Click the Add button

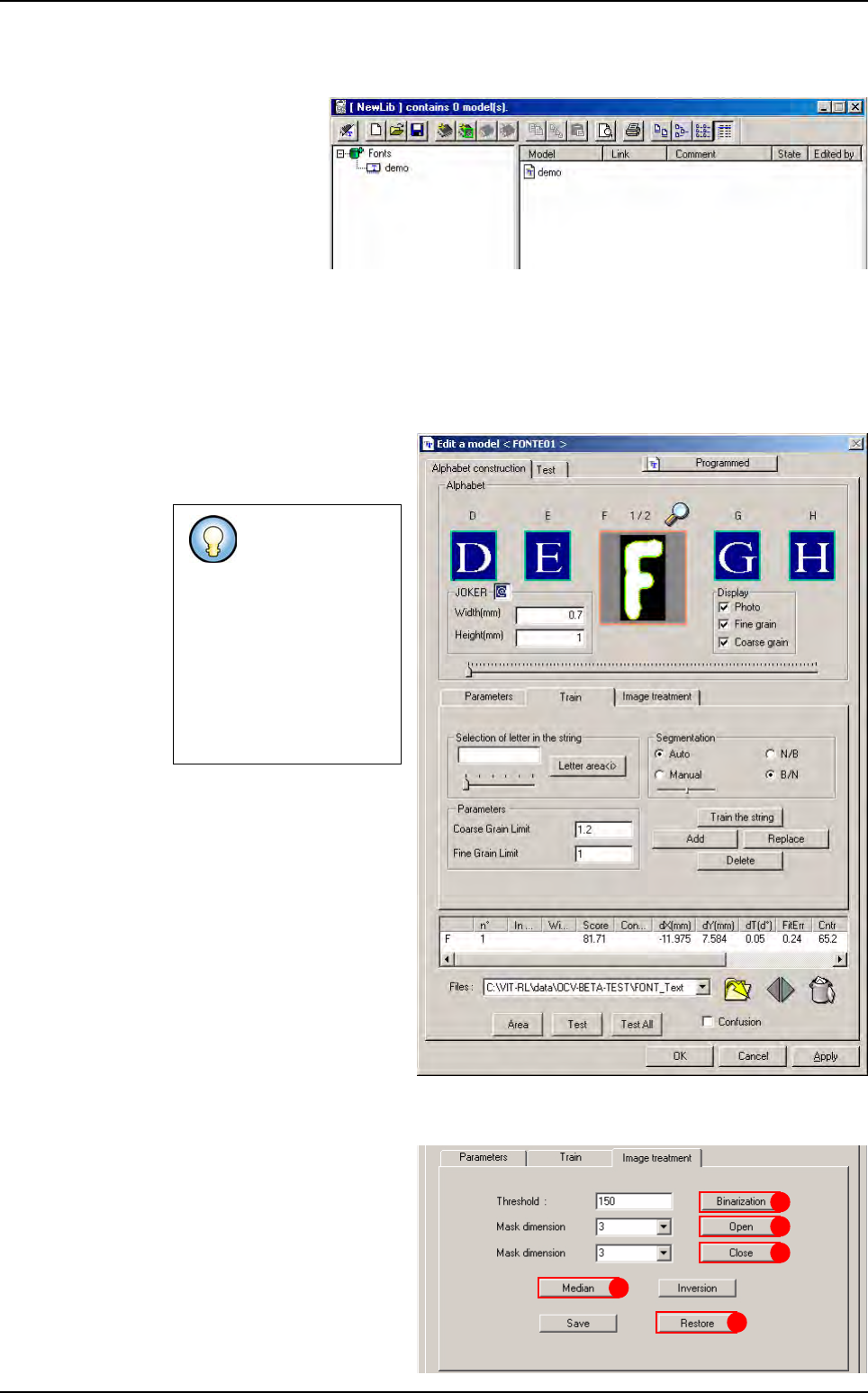click(695, 838)
